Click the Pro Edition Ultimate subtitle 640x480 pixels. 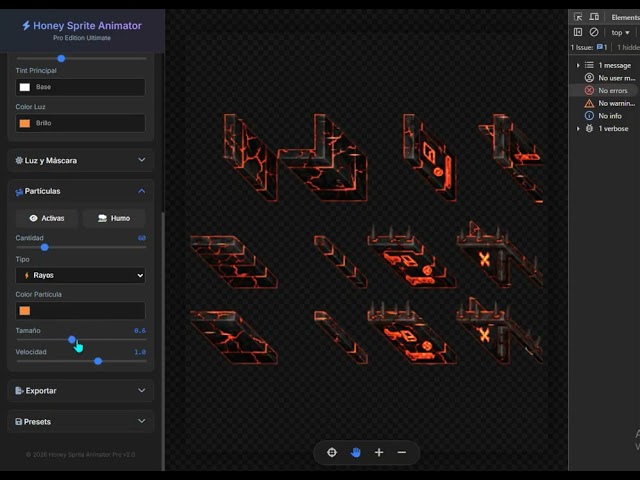(82, 38)
